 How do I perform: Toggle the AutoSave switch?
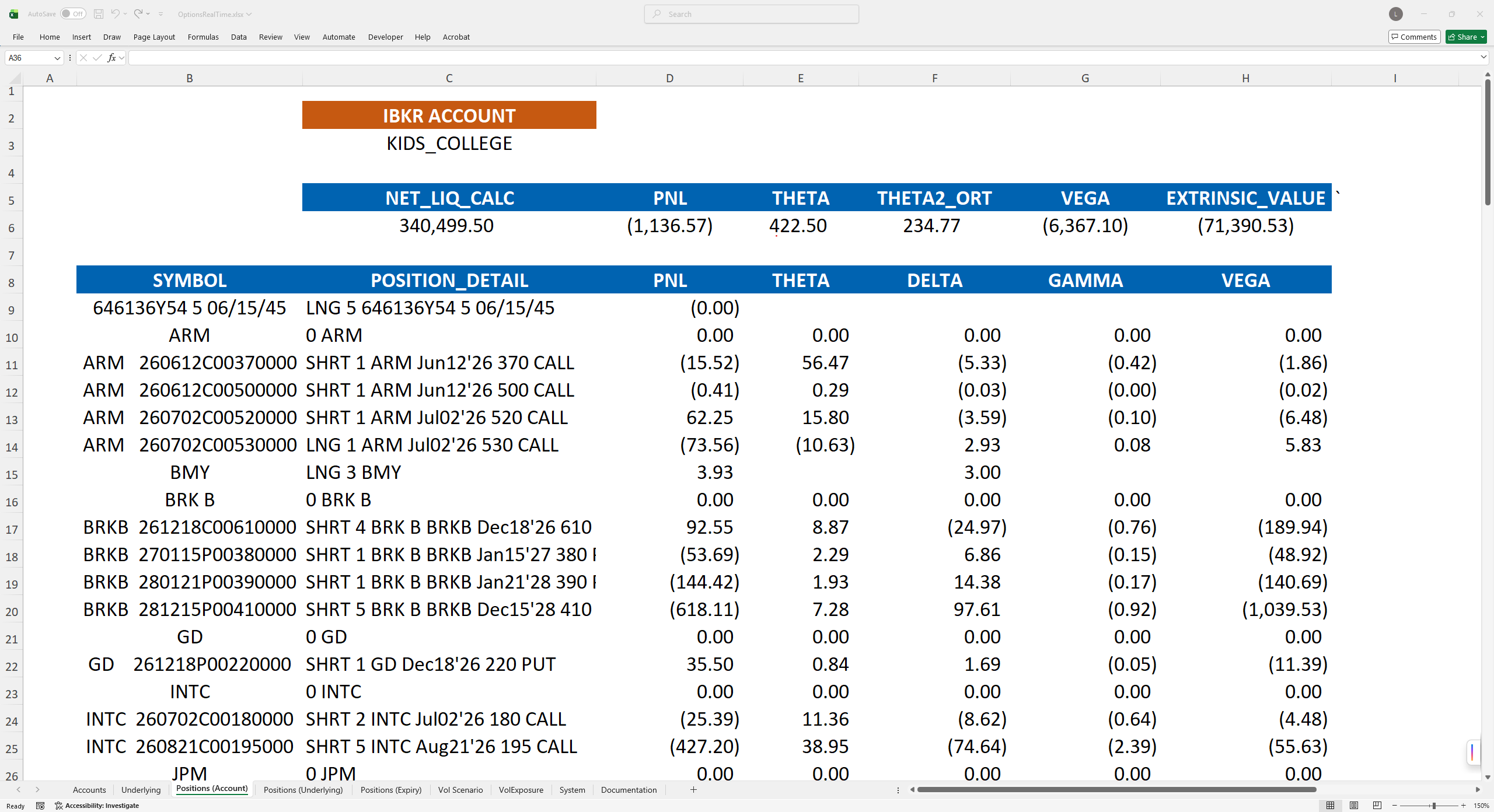73,14
